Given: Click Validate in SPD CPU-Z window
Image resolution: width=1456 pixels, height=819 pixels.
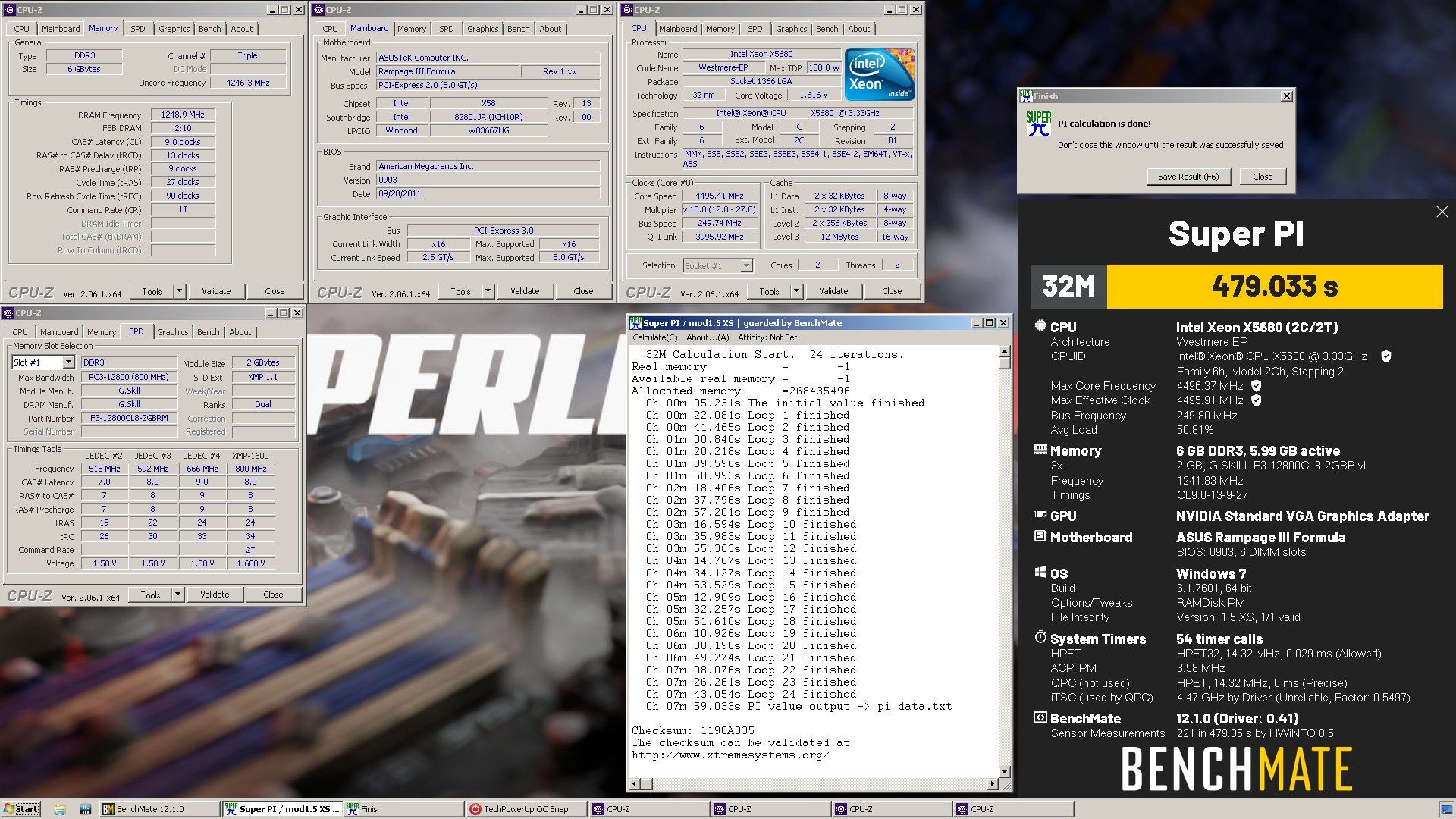Looking at the screenshot, I should pyautogui.click(x=215, y=595).
